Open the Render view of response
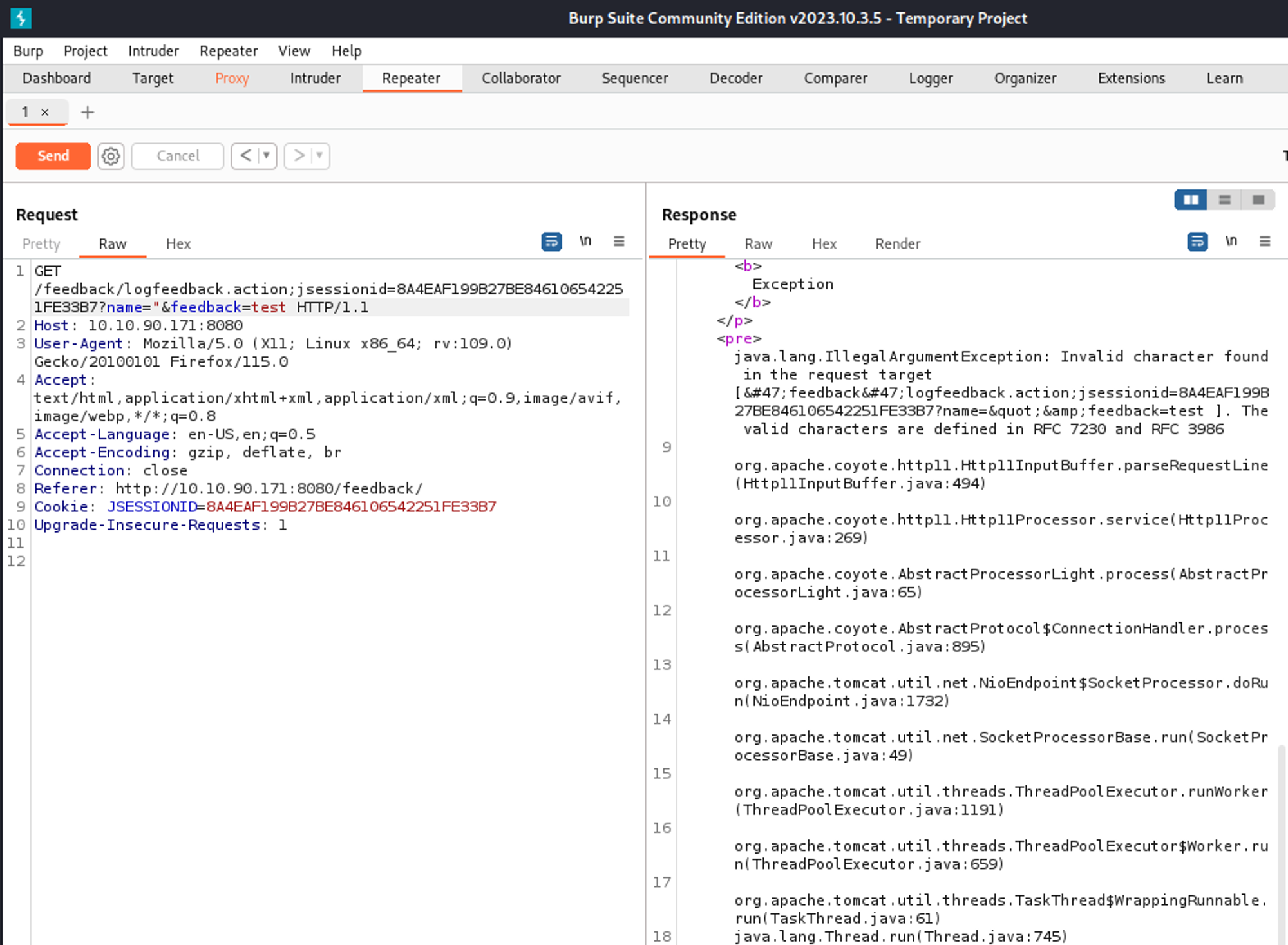The width and height of the screenshot is (1288, 945). (x=897, y=244)
